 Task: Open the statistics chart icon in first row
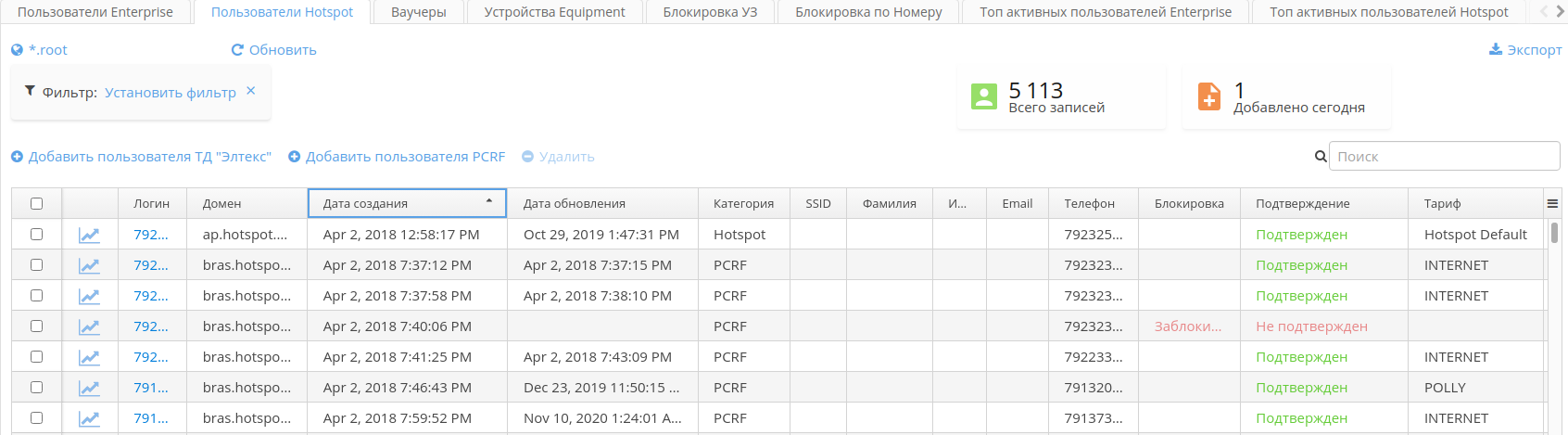click(89, 236)
